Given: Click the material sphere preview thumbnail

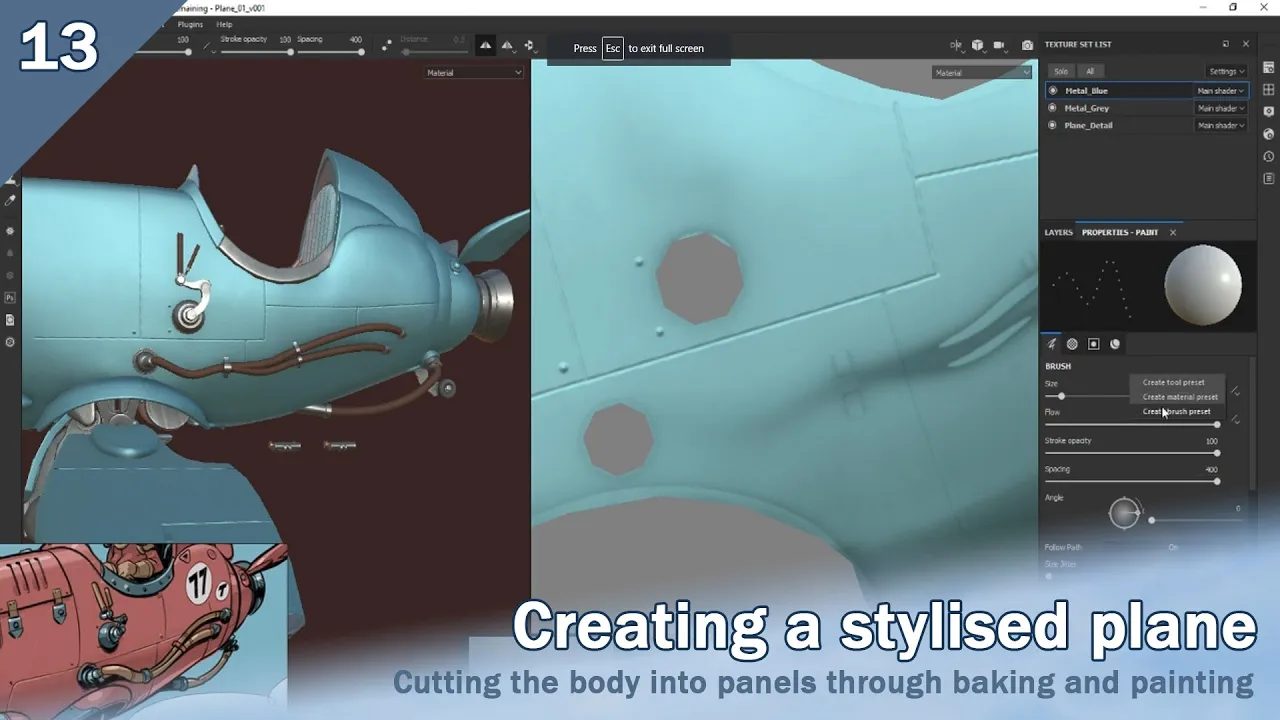Looking at the screenshot, I should click(x=1203, y=286).
